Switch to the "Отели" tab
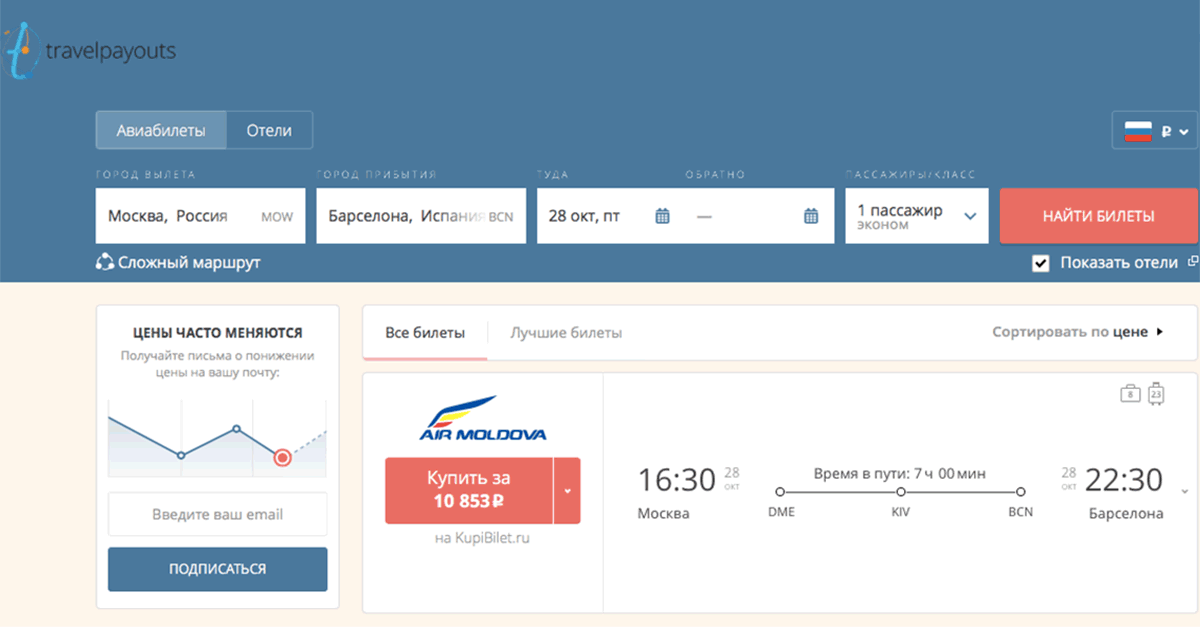 pos(269,130)
